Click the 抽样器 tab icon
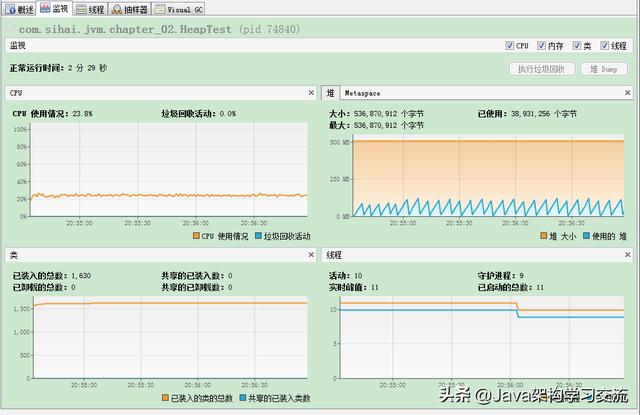The image size is (640, 415). point(117,9)
